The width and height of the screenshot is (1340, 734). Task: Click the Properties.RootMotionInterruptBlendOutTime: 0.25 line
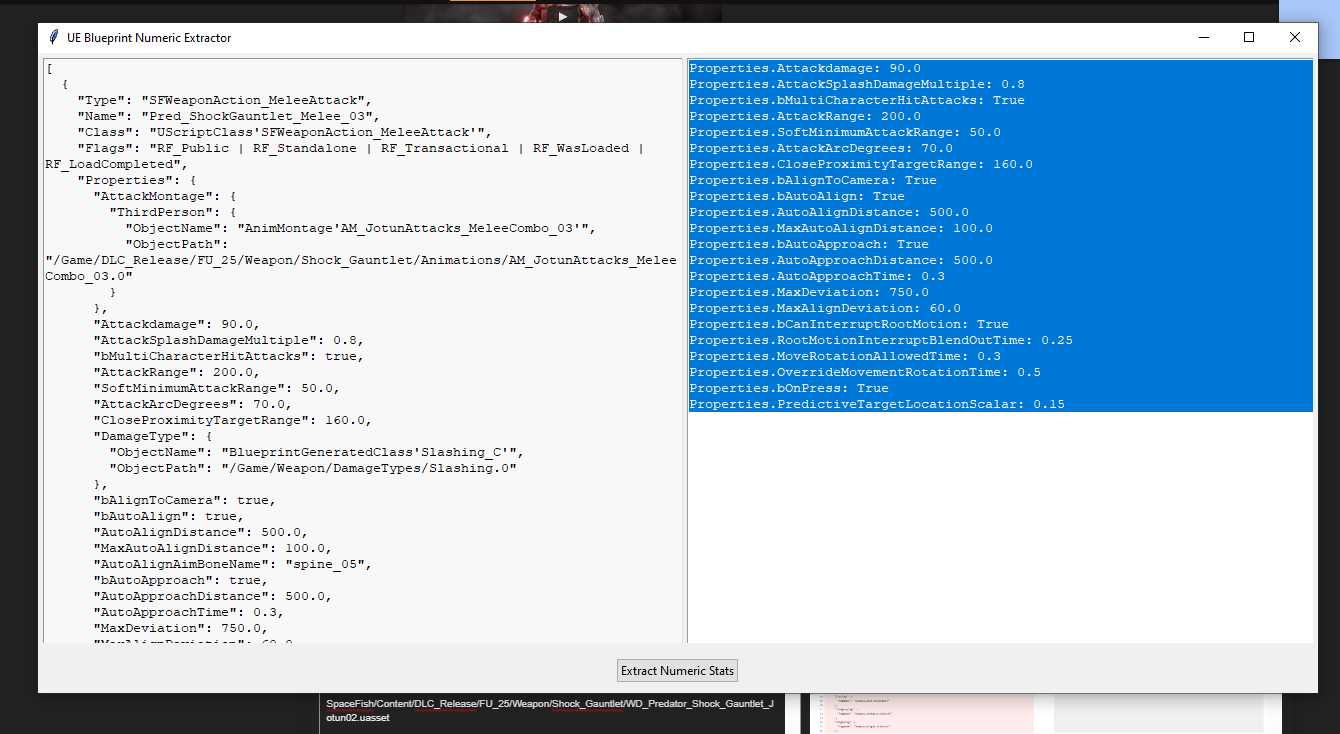[881, 340]
